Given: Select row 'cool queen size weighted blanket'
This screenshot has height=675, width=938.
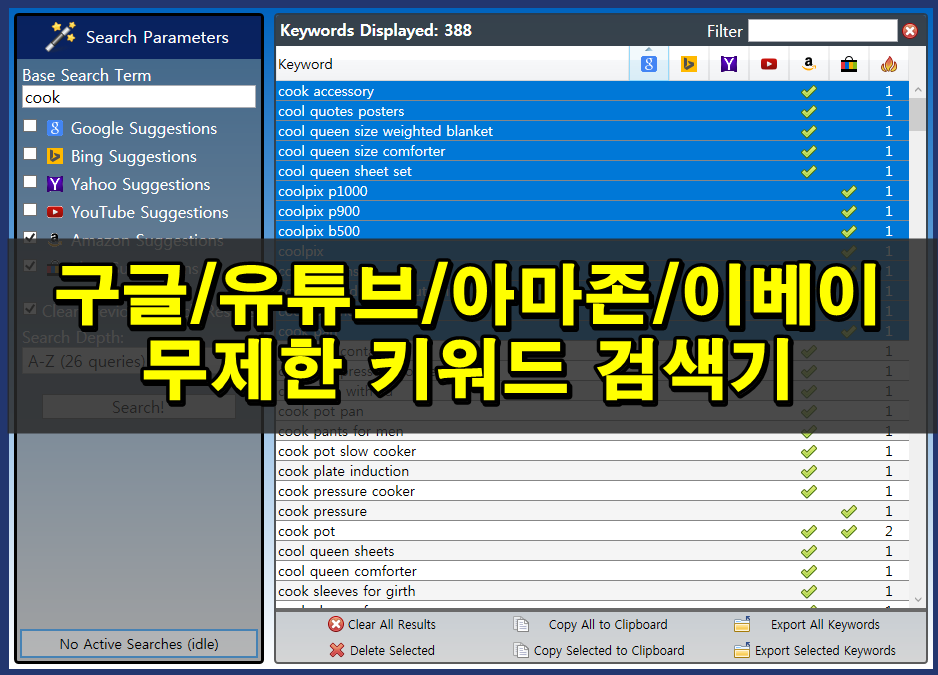Looking at the screenshot, I should 592,131.
